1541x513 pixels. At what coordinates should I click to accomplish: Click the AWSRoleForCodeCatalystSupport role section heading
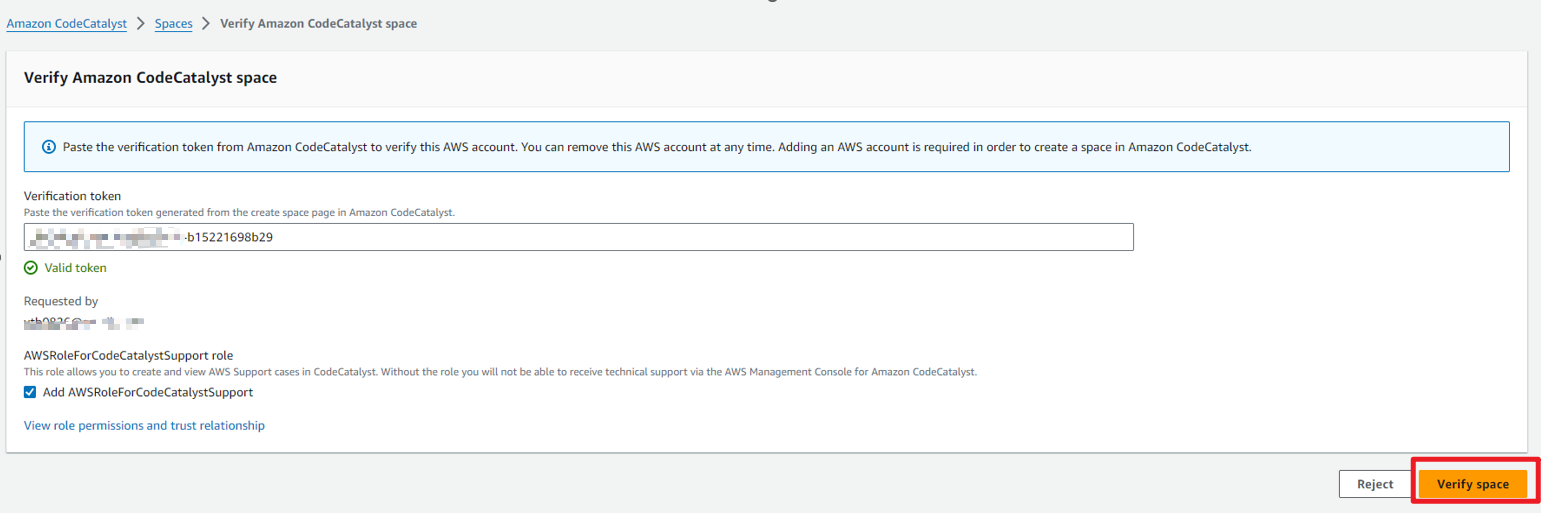click(128, 355)
